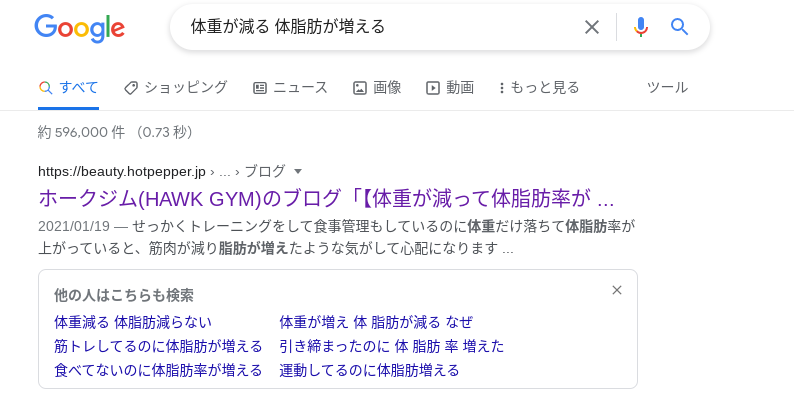Screen dimensions: 794x401
Task: Go to the 動画 tab
Action: point(450,88)
